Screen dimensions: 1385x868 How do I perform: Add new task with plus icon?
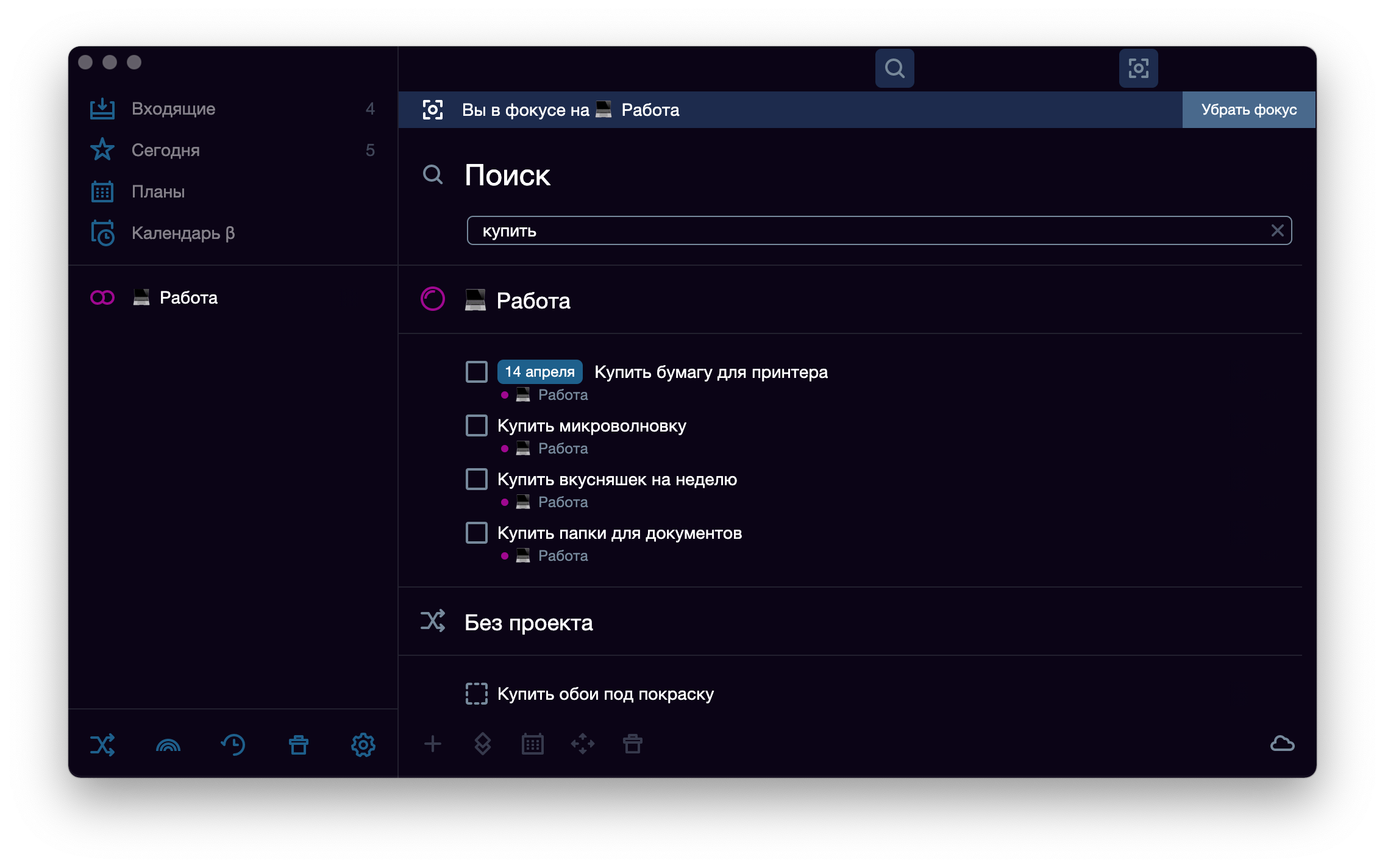(432, 744)
